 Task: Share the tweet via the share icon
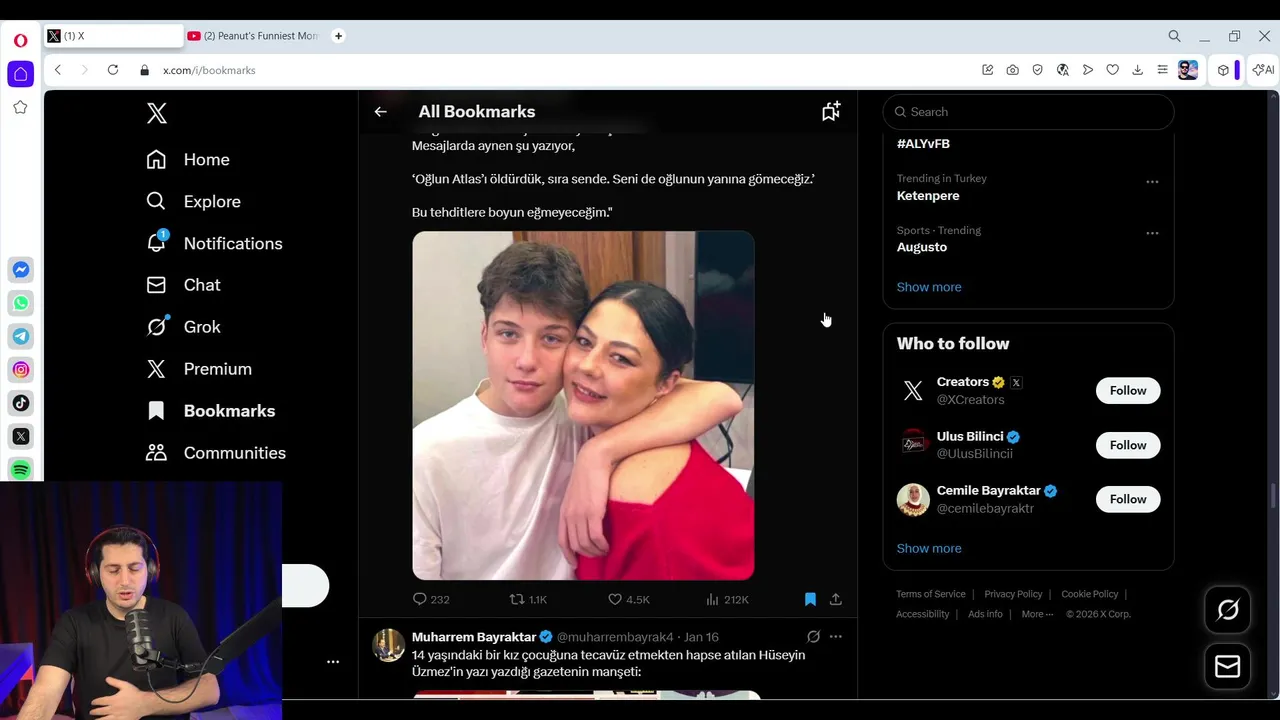(836, 599)
